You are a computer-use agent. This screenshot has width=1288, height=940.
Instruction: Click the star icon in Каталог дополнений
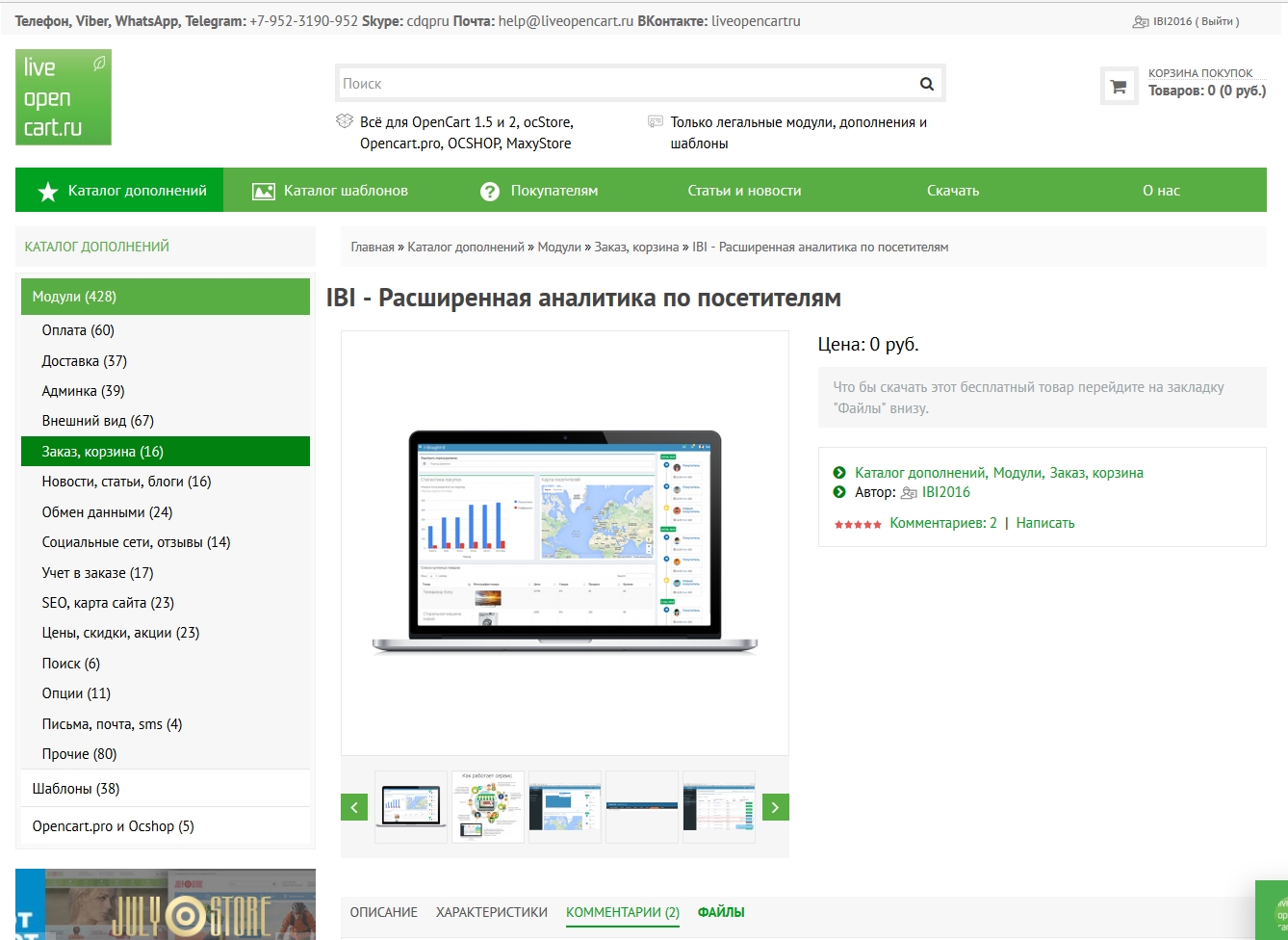47,192
